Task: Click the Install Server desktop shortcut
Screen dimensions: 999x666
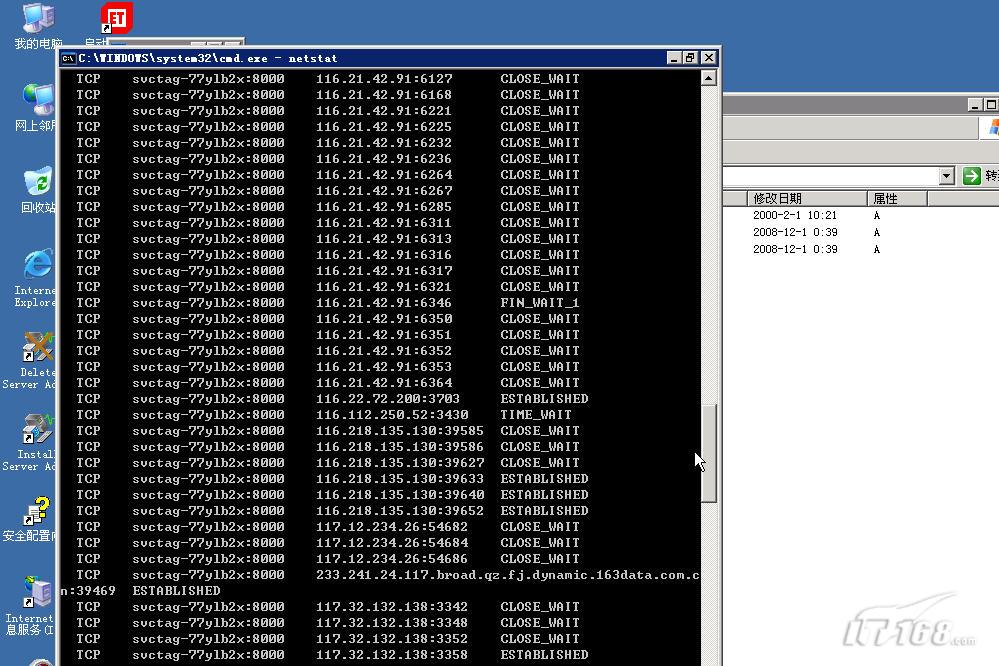Action: point(38,432)
